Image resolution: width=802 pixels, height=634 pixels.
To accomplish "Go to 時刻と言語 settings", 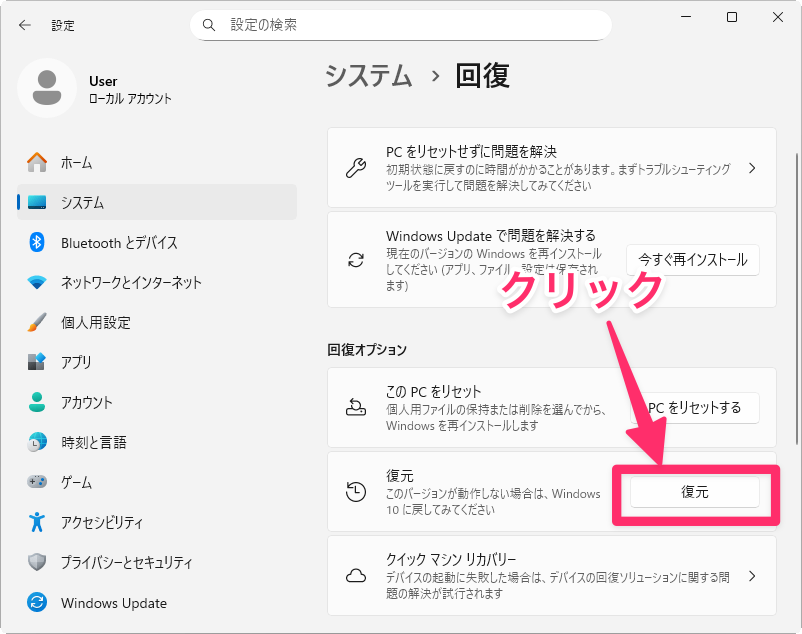I will [x=93, y=442].
